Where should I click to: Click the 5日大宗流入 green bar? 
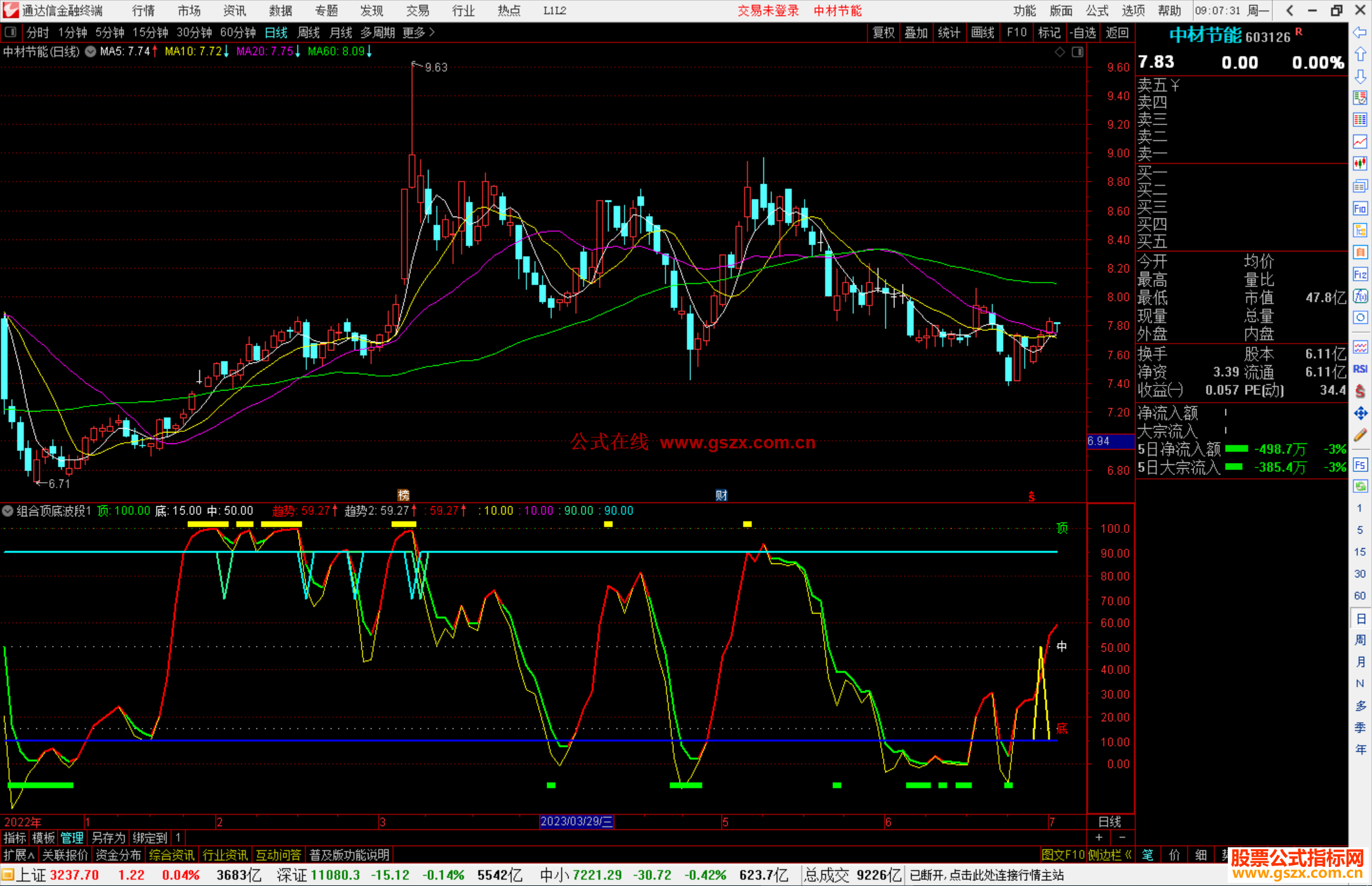(x=1234, y=467)
